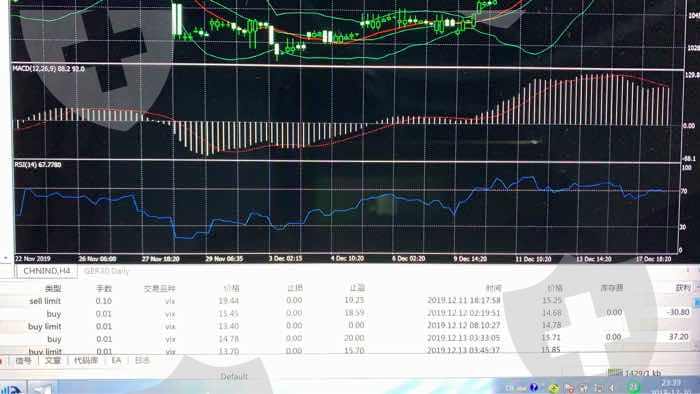Open the Default profile selector in status bar

(x=233, y=377)
